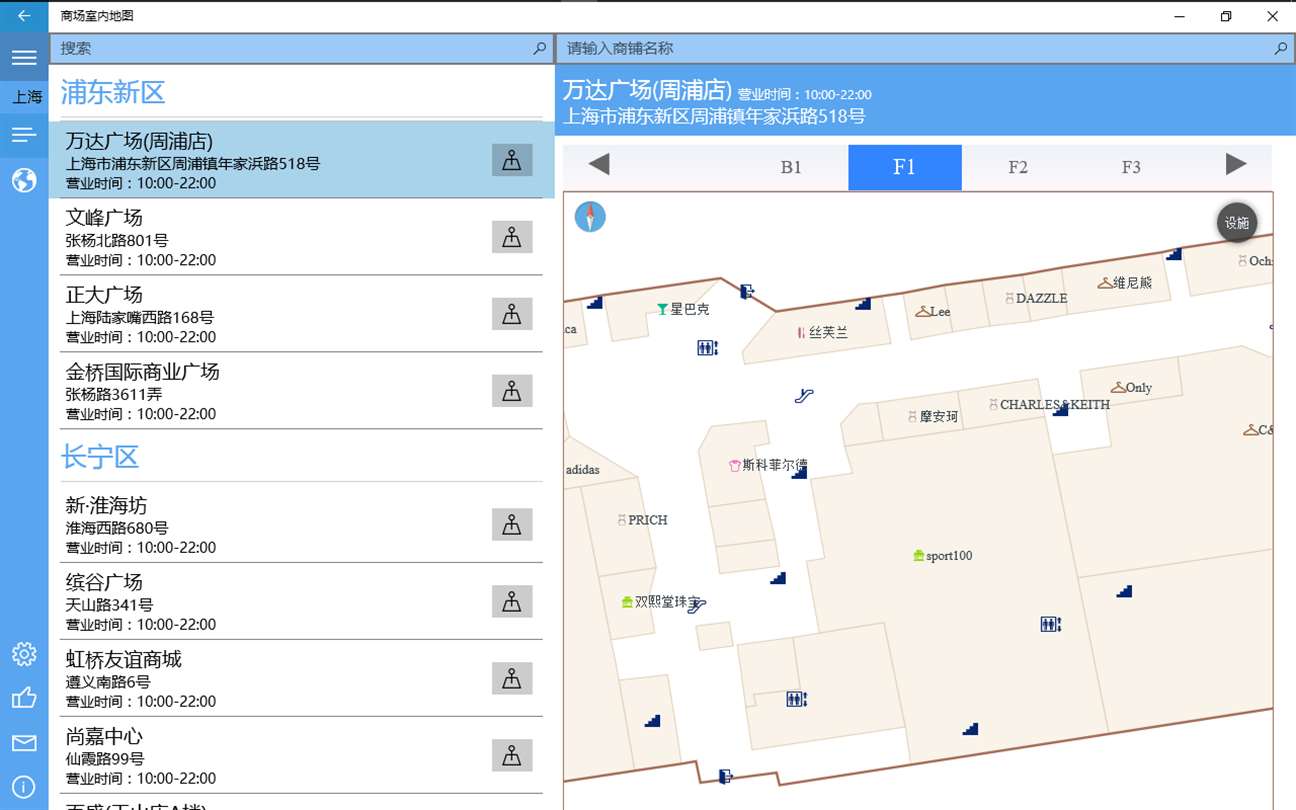Viewport: 1296px width, 810px height.
Task: Click the 设施 facilities button
Action: click(1237, 223)
